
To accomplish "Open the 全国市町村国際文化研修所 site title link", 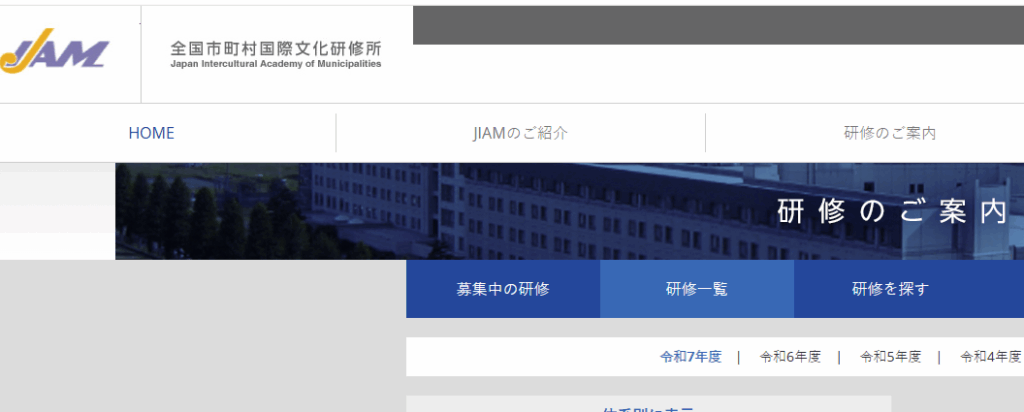I will pyautogui.click(x=275, y=48).
